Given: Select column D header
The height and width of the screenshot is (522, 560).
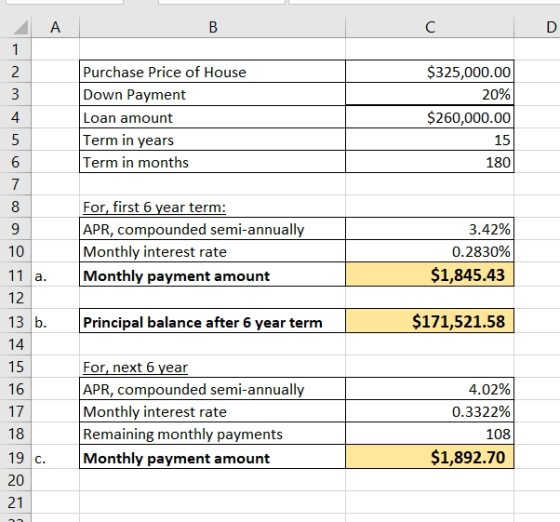Looking at the screenshot, I should (x=538, y=27).
